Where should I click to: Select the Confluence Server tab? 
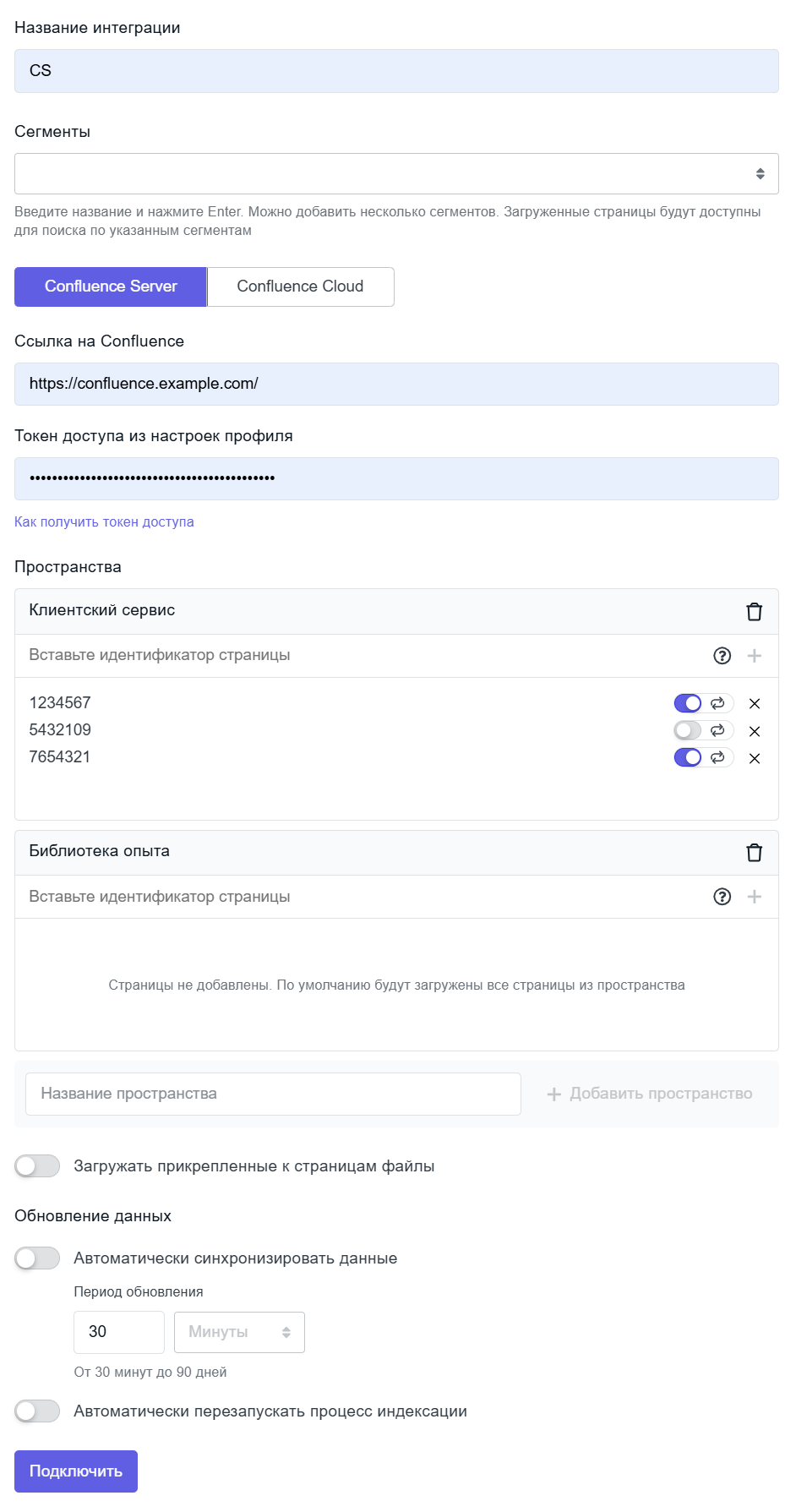point(111,287)
